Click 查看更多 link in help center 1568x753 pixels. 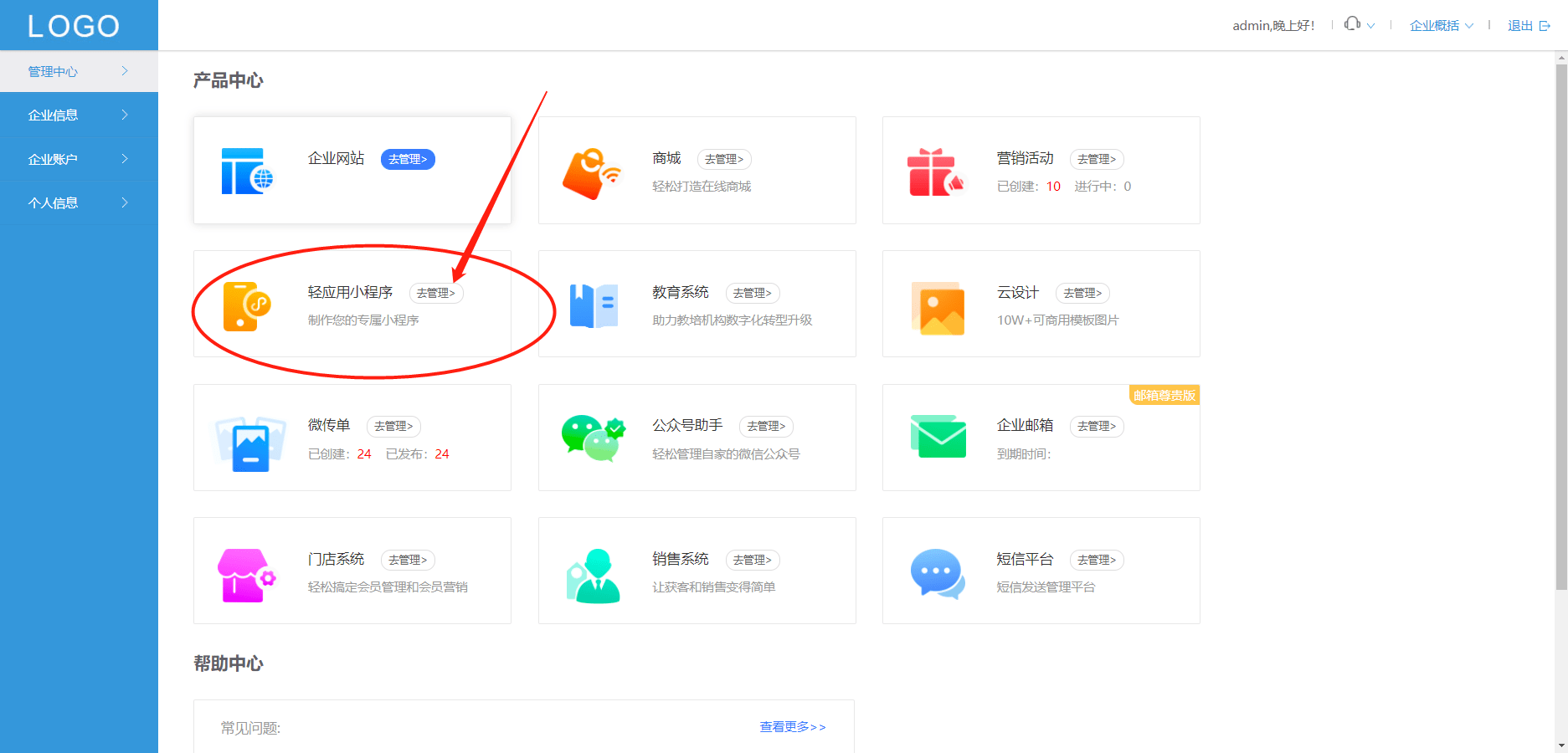[x=793, y=727]
